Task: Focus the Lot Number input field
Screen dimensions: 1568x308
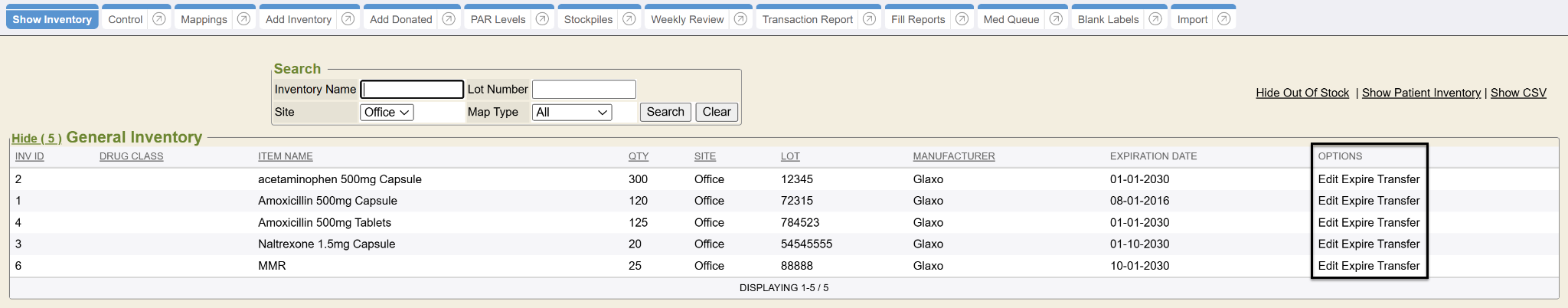Action: pos(583,90)
